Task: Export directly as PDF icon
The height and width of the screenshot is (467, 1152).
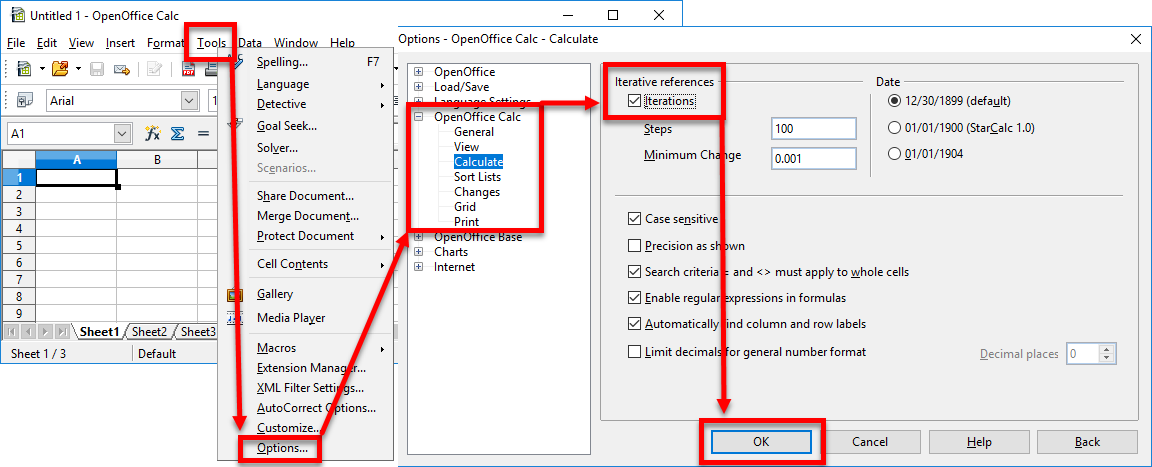Action: (187, 69)
